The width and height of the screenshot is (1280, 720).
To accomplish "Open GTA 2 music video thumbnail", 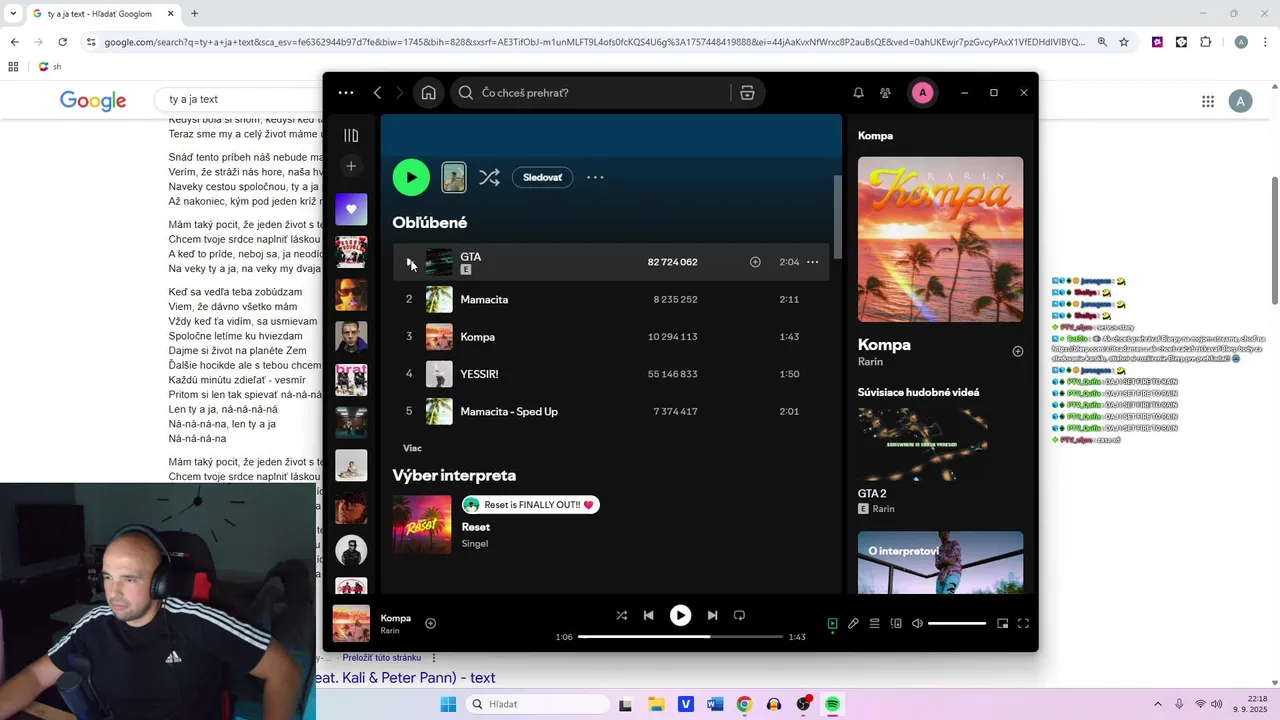I will coord(923,444).
